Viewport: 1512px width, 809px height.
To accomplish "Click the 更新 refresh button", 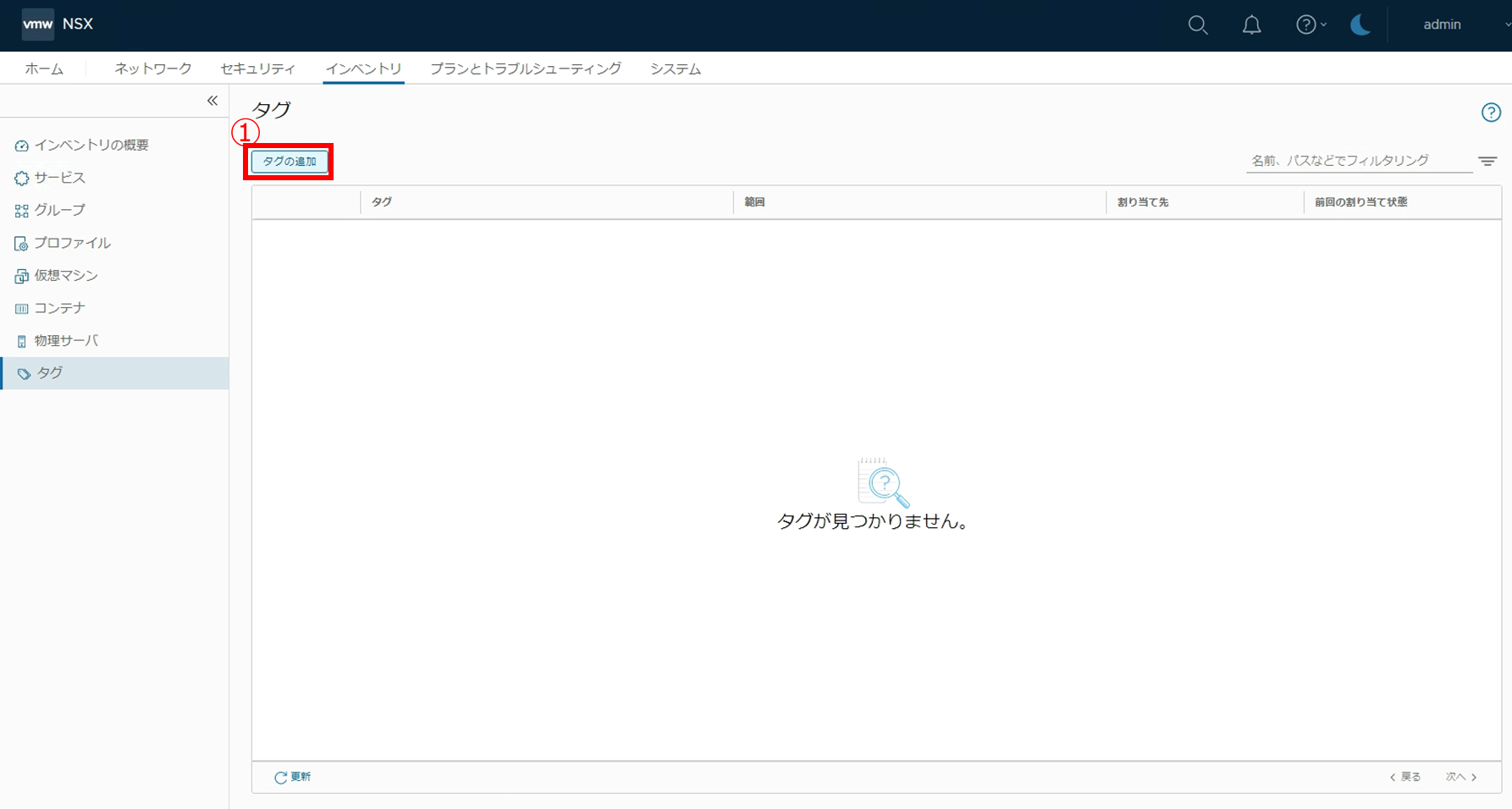I will point(293,777).
